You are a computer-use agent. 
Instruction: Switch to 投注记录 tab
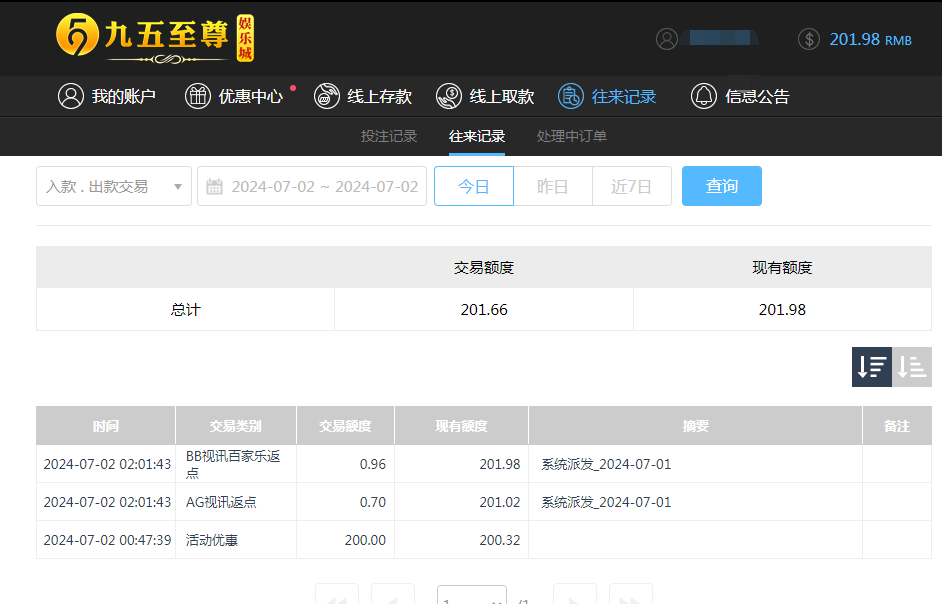389,136
